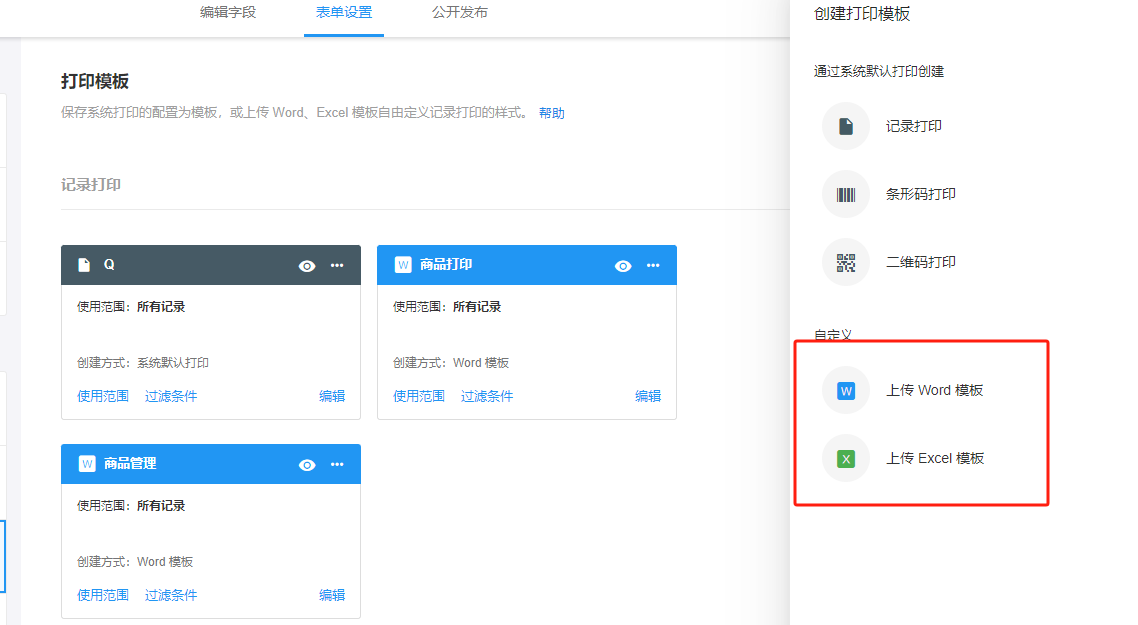The width and height of the screenshot is (1138, 625).
Task: Click 编辑 on the 商品打印 card
Action: pyautogui.click(x=648, y=396)
